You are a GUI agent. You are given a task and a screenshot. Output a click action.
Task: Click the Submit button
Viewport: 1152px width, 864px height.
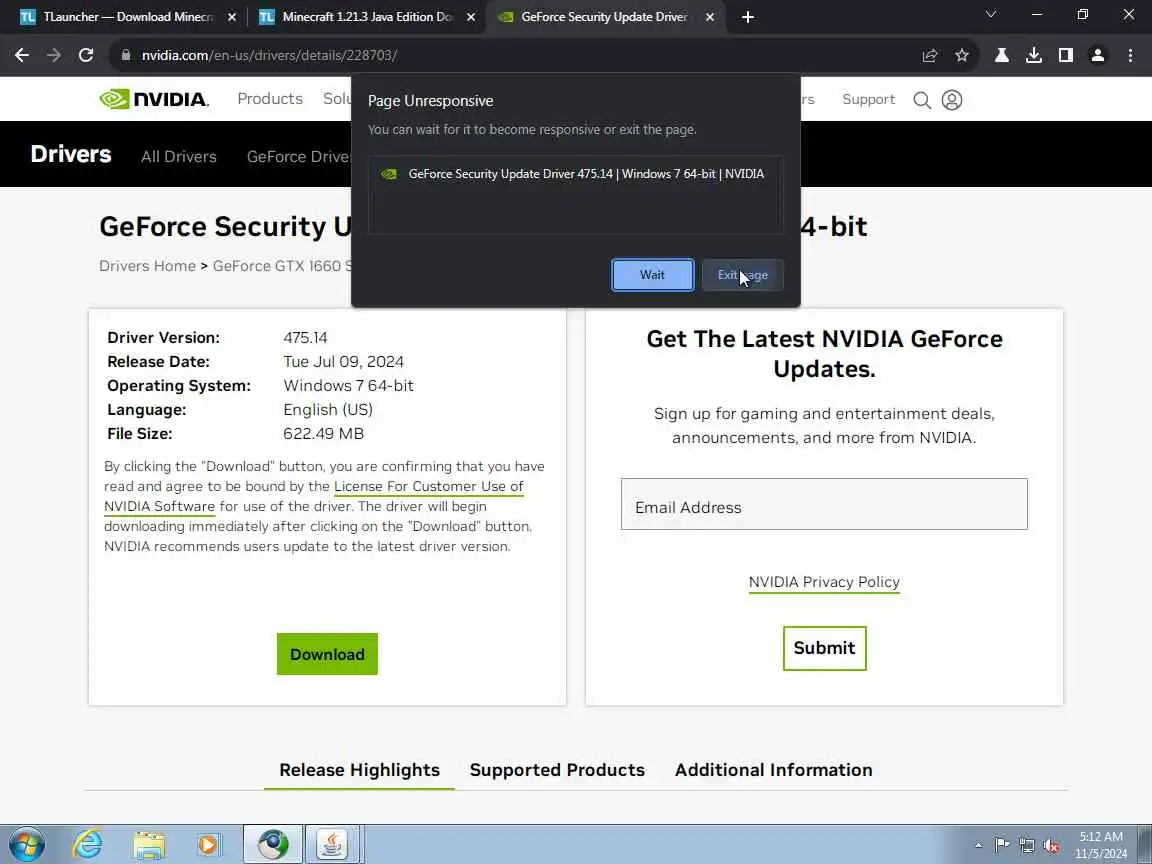point(824,648)
